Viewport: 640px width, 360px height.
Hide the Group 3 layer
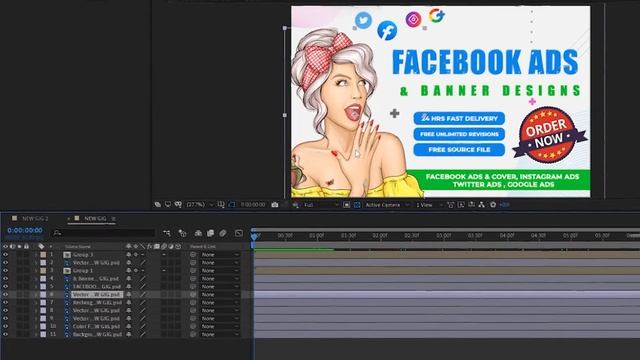point(6,255)
